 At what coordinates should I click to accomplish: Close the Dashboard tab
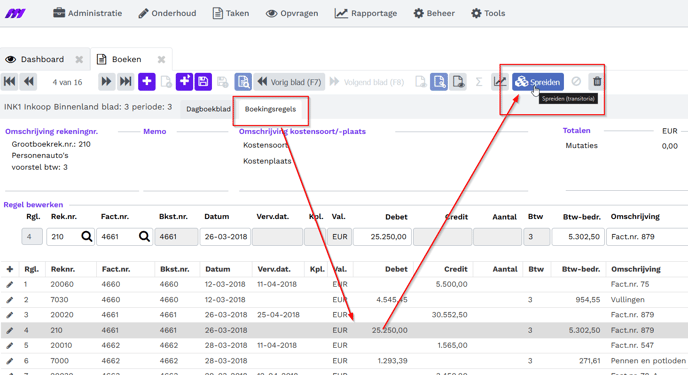79,59
